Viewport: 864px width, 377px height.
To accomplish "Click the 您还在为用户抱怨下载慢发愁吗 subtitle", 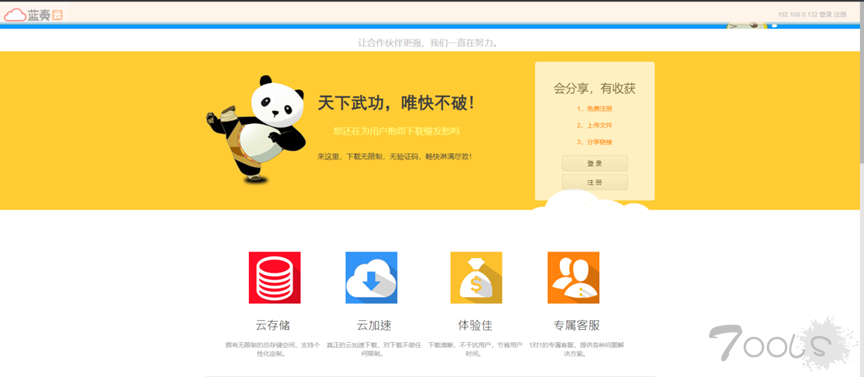I will (396, 131).
